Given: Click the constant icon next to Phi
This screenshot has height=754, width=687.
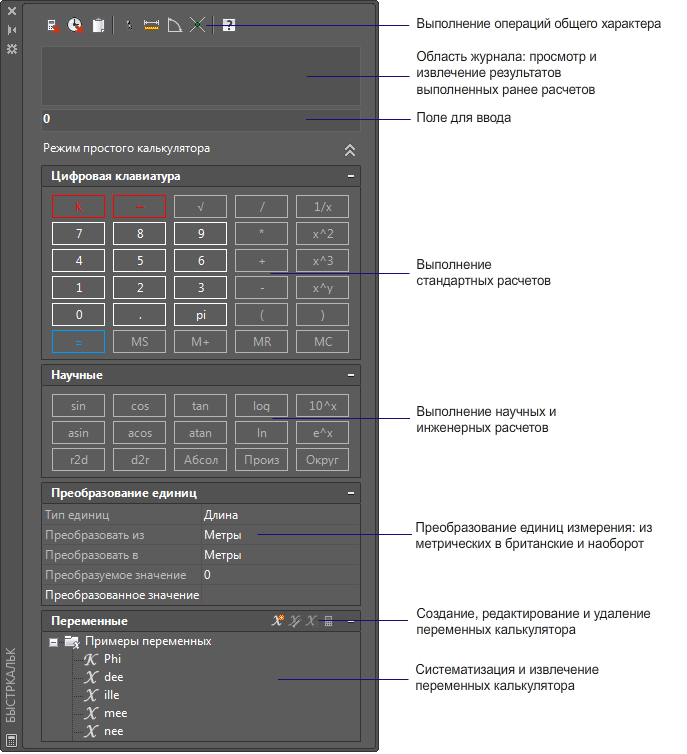Looking at the screenshot, I should [90, 659].
